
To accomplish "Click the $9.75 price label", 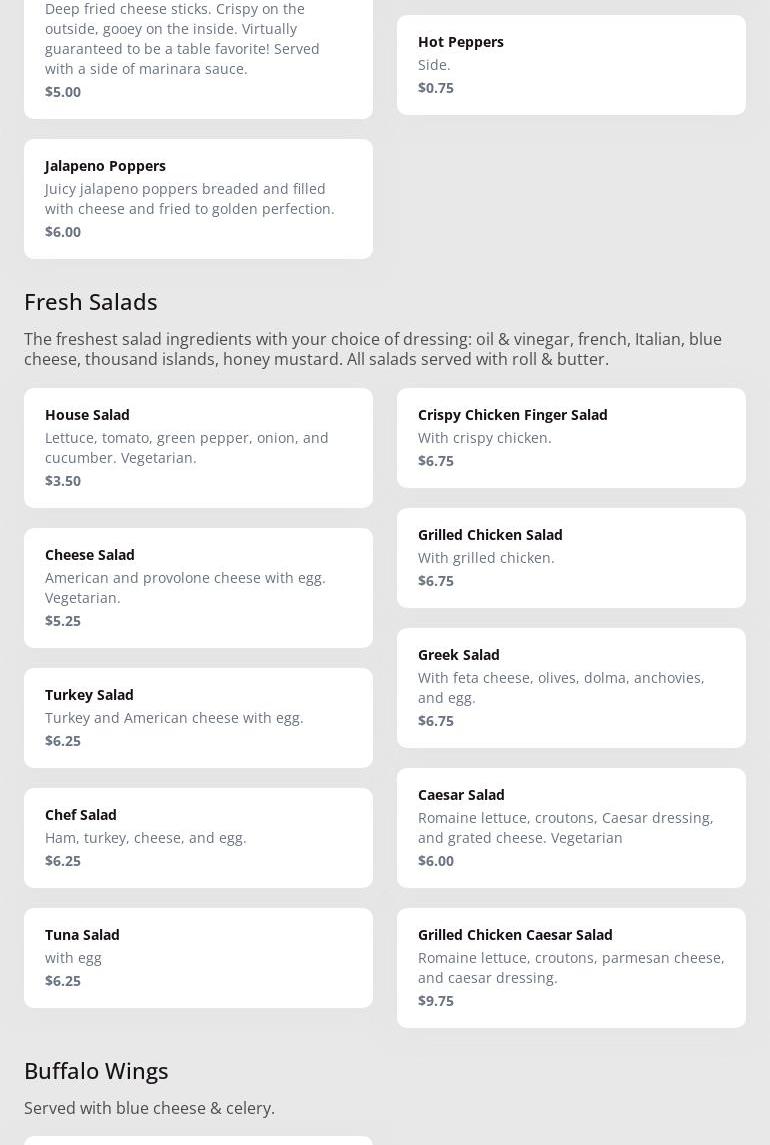I will point(436,1000).
